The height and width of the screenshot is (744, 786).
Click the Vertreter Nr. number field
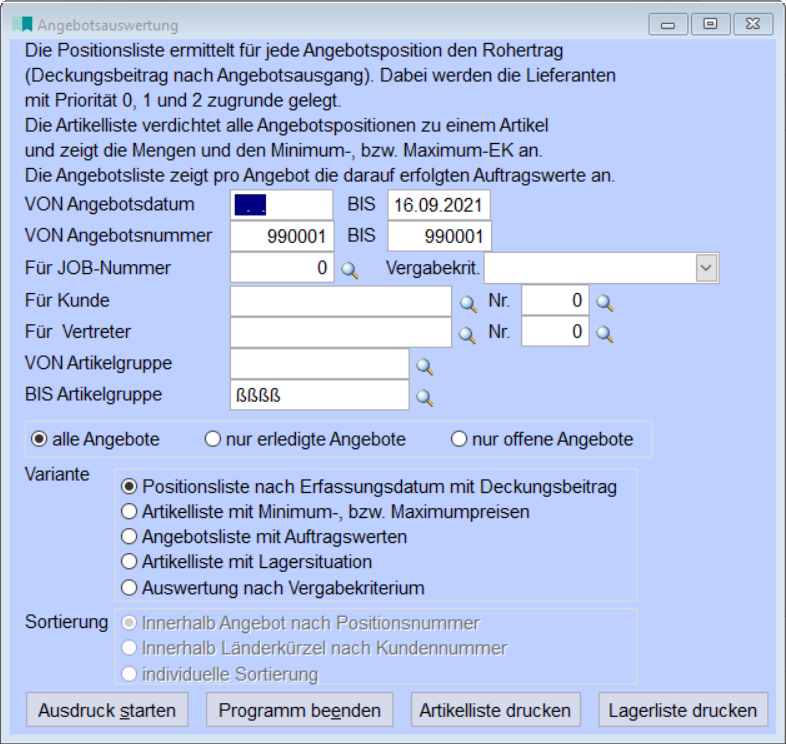click(555, 332)
